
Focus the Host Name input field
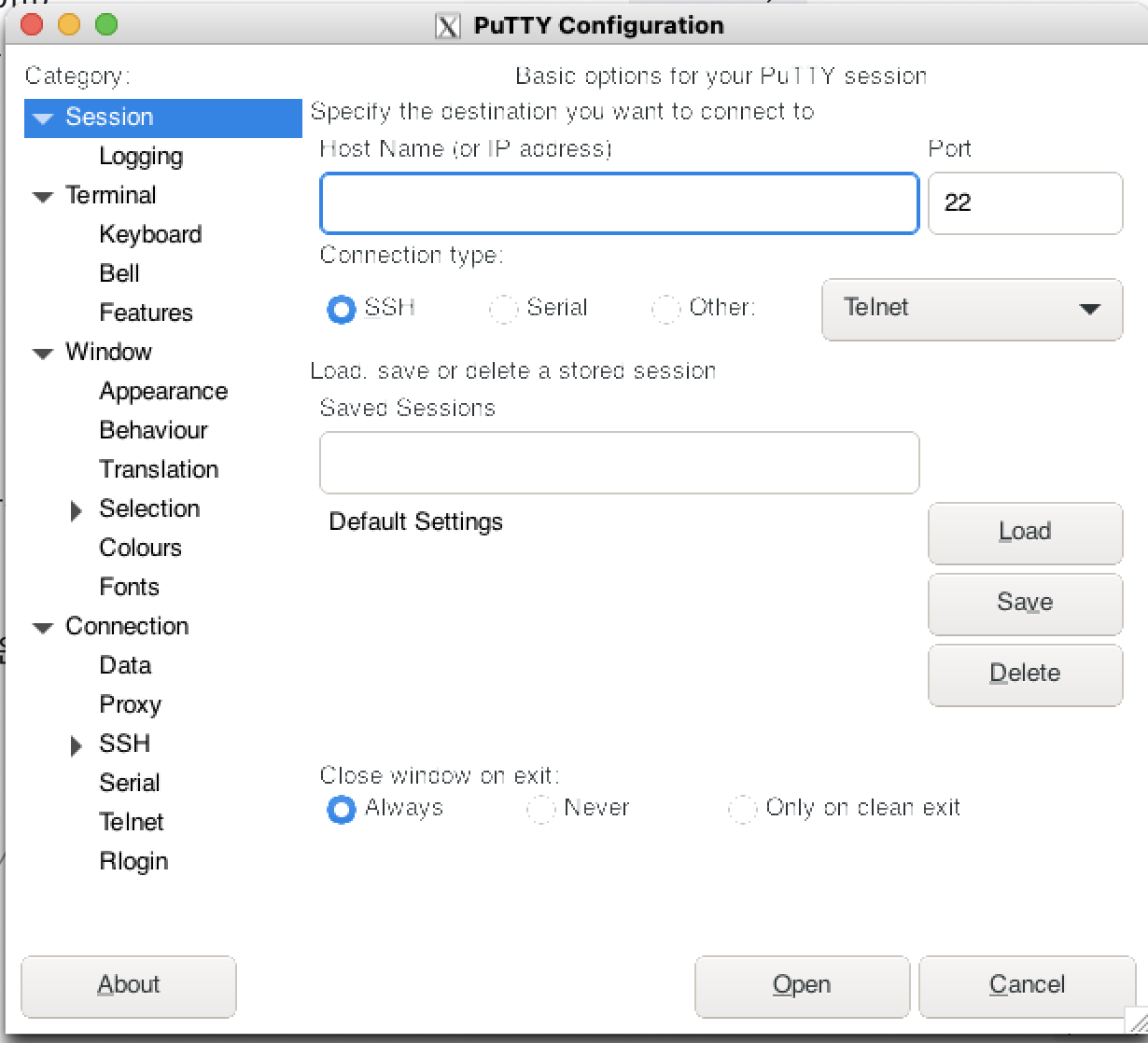[620, 203]
